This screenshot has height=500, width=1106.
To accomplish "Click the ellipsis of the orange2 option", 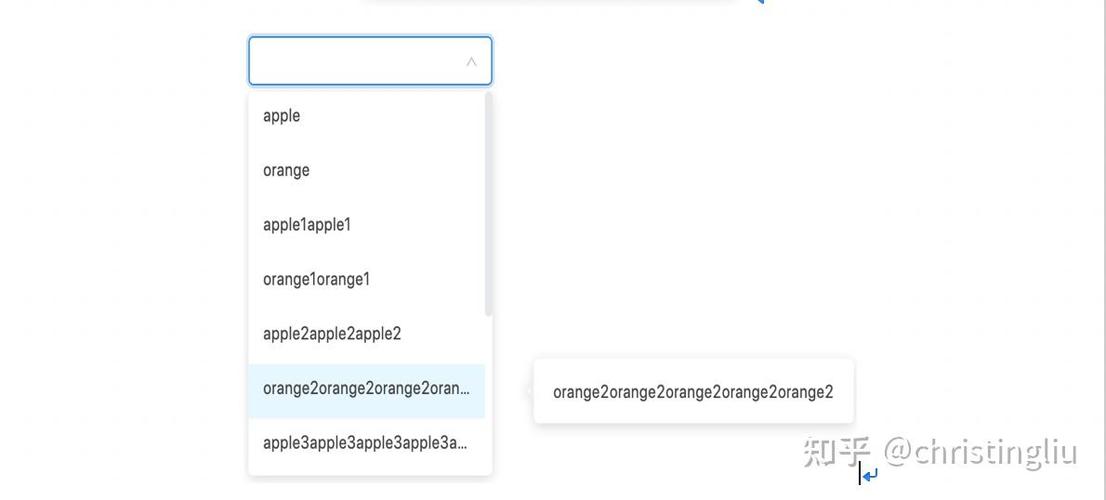I will click(x=463, y=392).
